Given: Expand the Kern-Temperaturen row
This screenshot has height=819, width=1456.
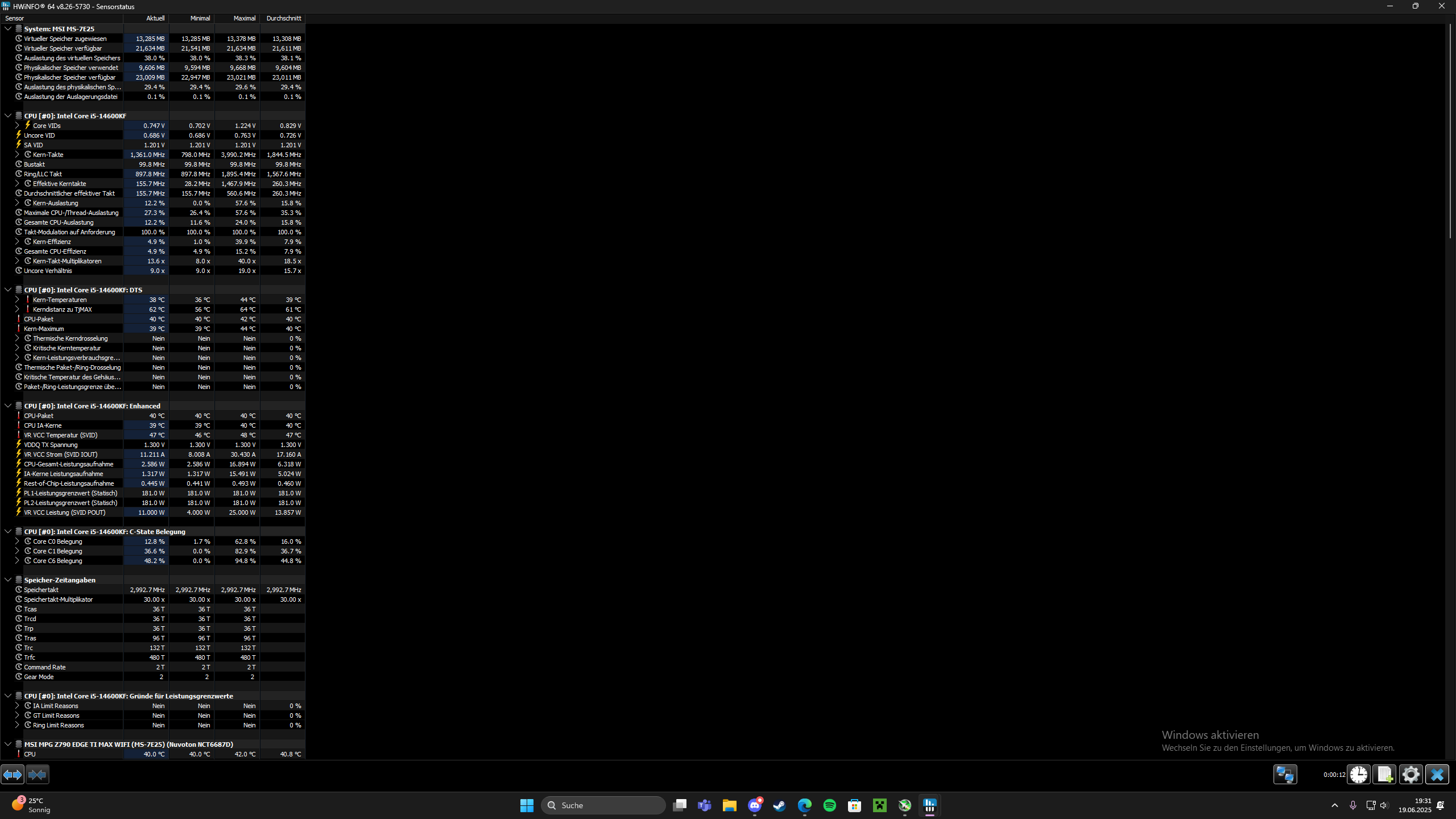Looking at the screenshot, I should click(x=17, y=300).
